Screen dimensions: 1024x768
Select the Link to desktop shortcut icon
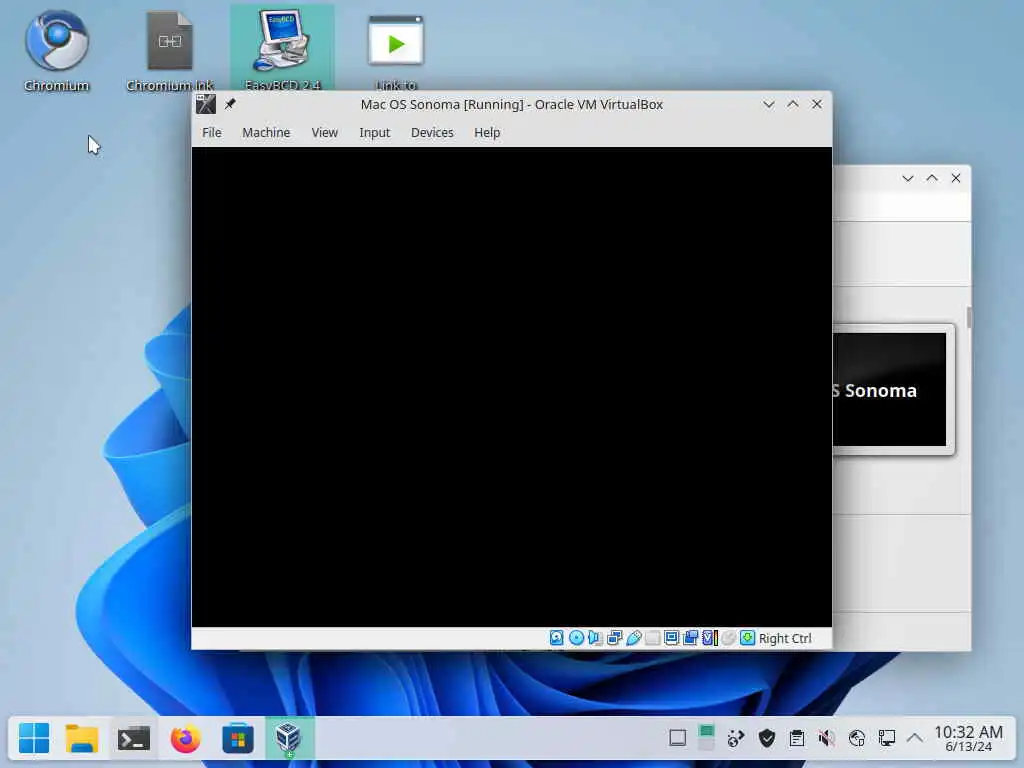tap(396, 51)
